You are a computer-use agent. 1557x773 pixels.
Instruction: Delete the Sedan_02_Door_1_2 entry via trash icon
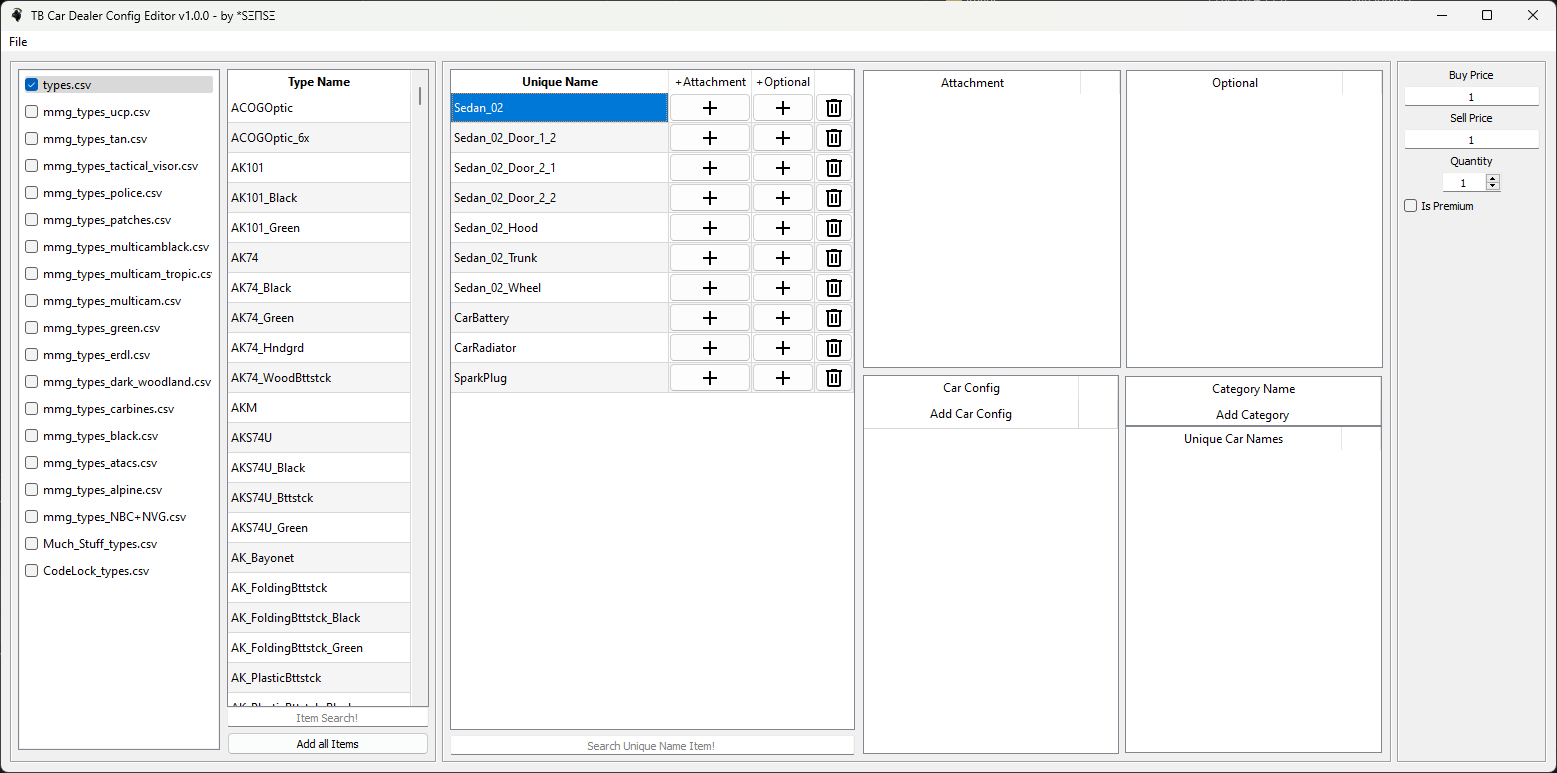[833, 138]
